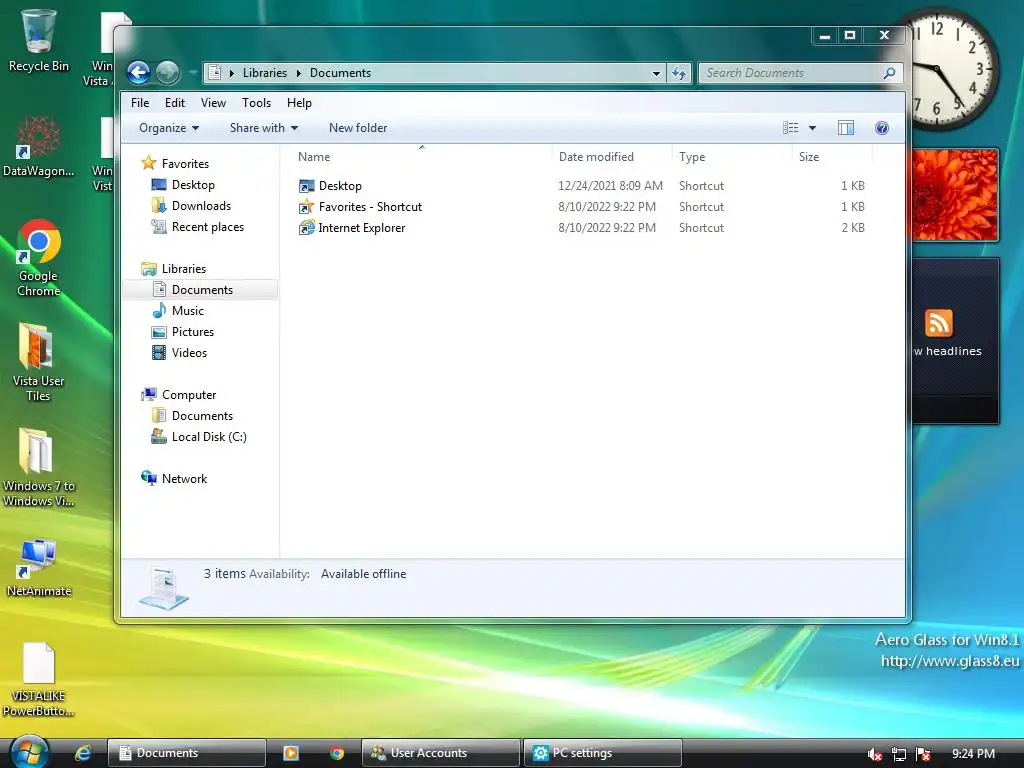Sort by the Type column header
This screenshot has width=1024, height=768.
732,157
